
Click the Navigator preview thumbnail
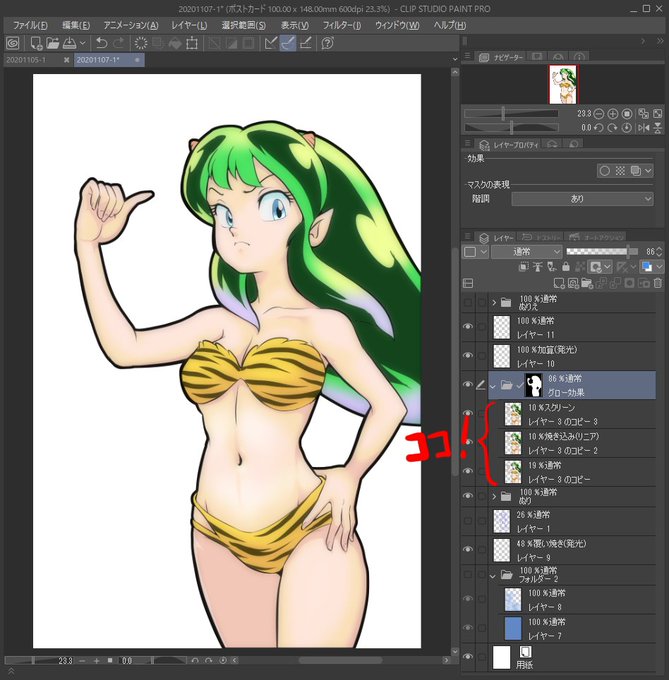pos(563,85)
